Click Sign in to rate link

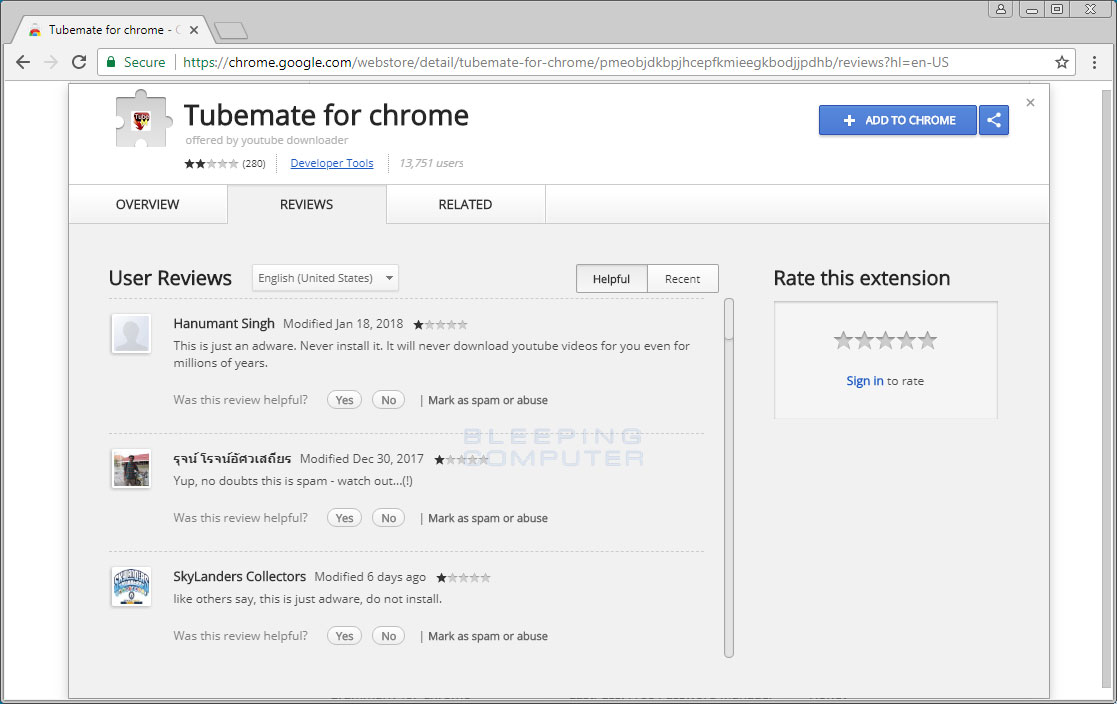pyautogui.click(x=865, y=381)
